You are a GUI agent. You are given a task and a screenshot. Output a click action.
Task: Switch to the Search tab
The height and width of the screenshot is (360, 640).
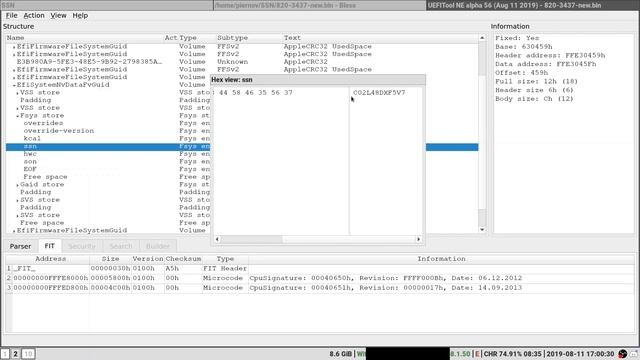tap(121, 246)
